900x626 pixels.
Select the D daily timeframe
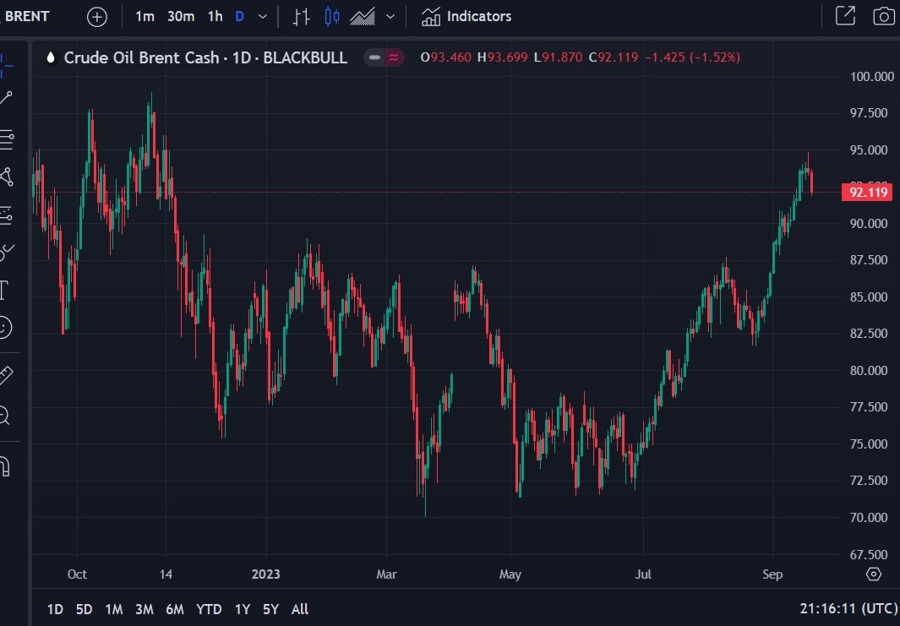[x=240, y=17]
